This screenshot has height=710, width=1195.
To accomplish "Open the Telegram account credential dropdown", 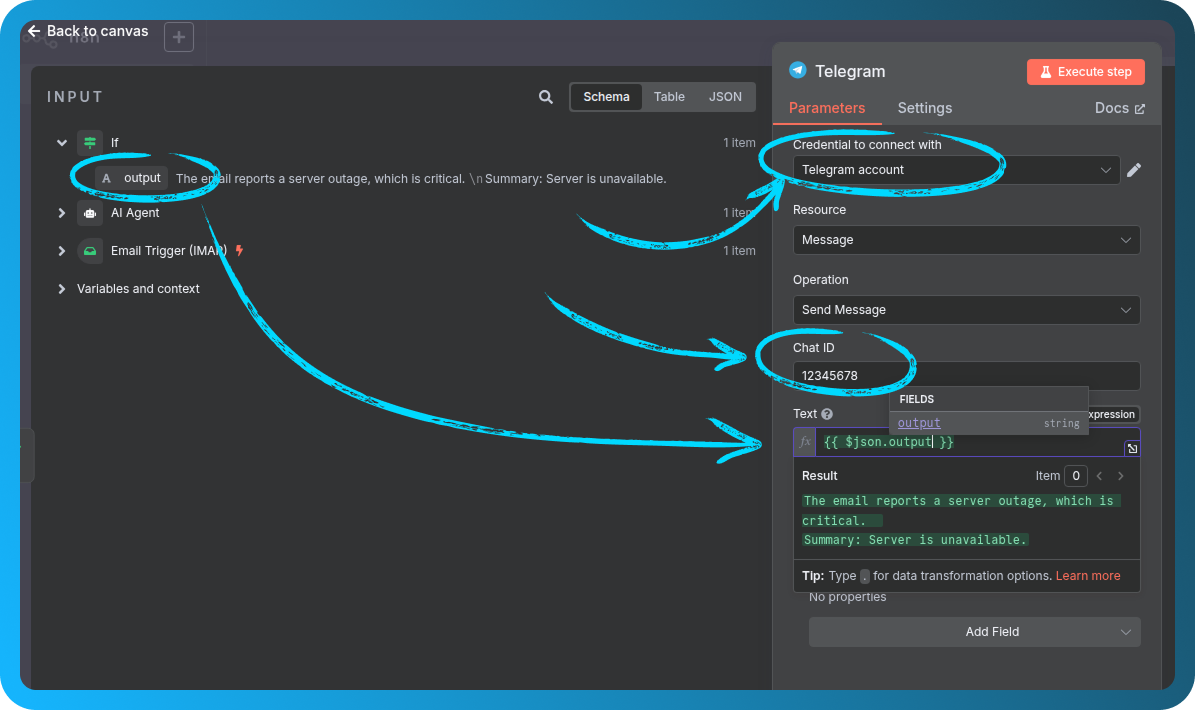I will click(956, 170).
